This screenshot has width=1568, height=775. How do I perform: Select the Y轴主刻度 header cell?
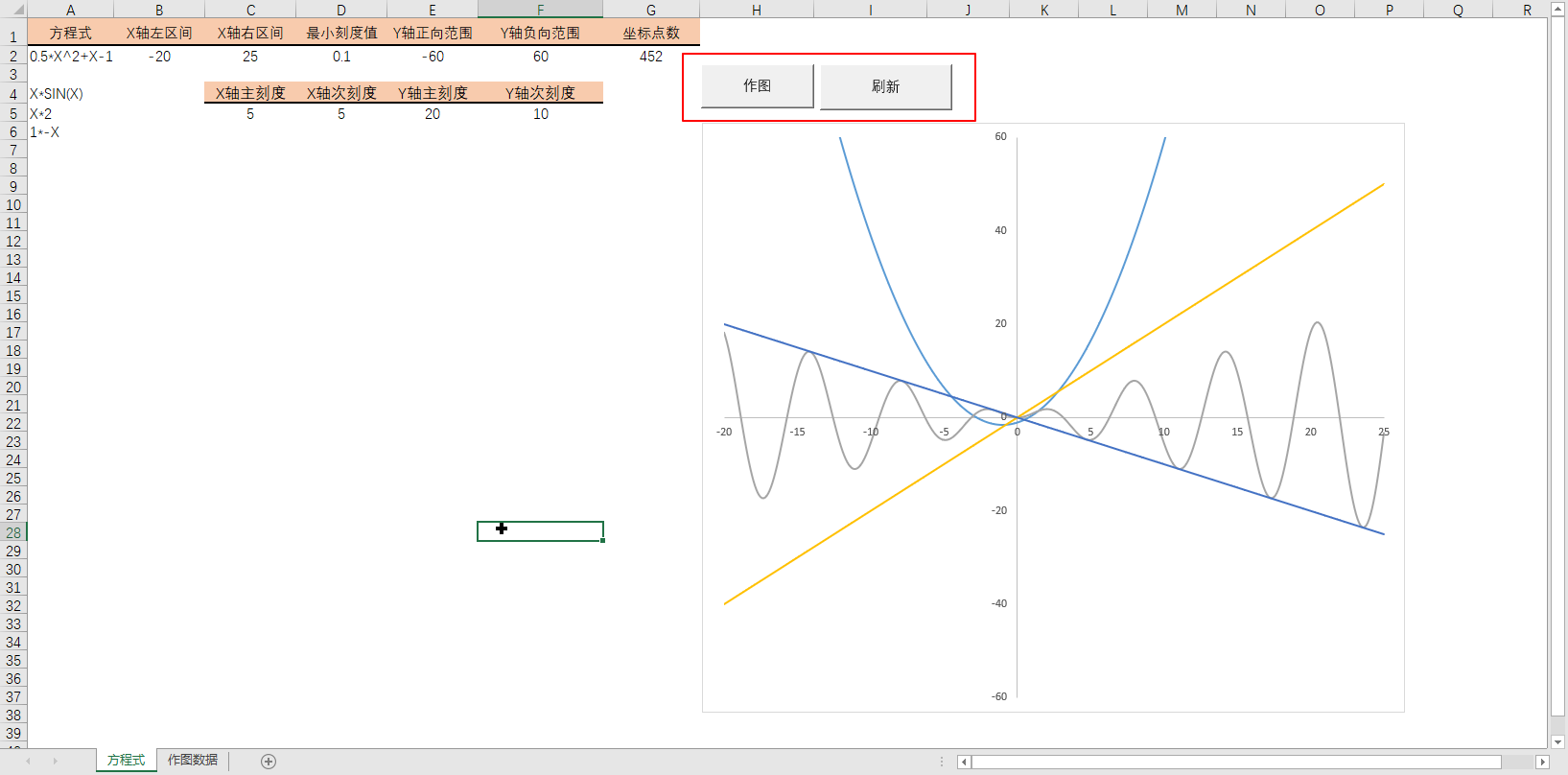tap(433, 93)
